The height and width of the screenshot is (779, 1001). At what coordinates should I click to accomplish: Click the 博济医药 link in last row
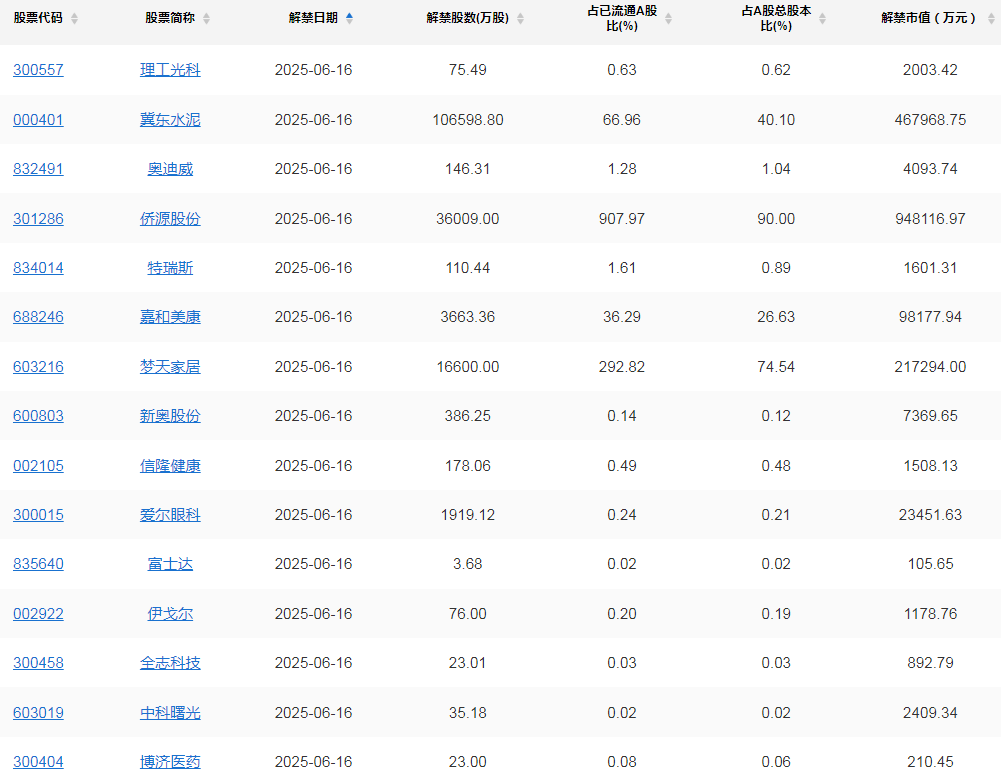(170, 761)
